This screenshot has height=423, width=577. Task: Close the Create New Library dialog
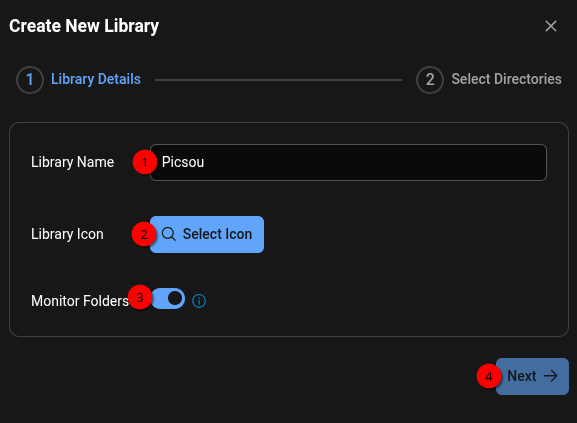(551, 26)
